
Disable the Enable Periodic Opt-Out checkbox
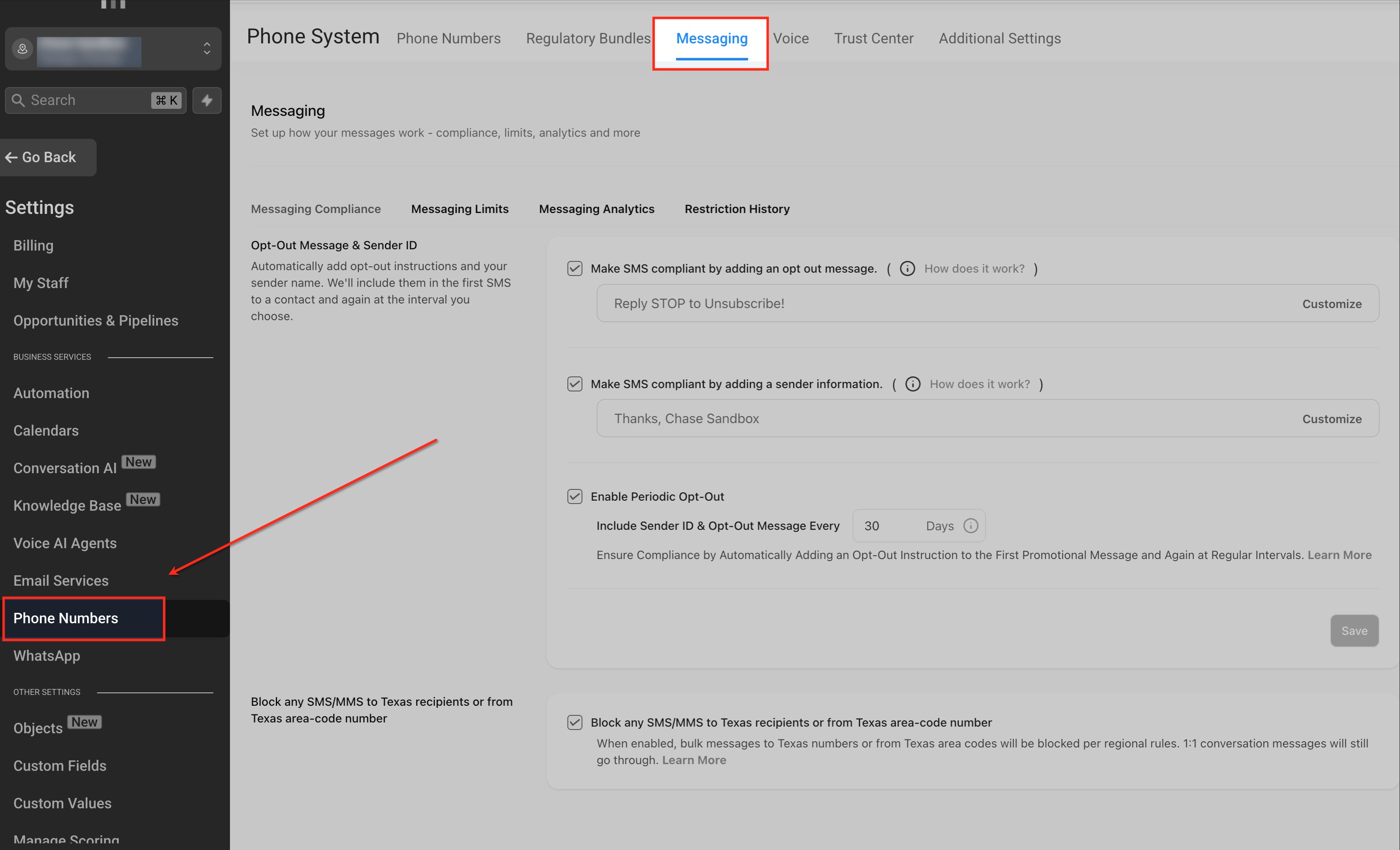(575, 497)
